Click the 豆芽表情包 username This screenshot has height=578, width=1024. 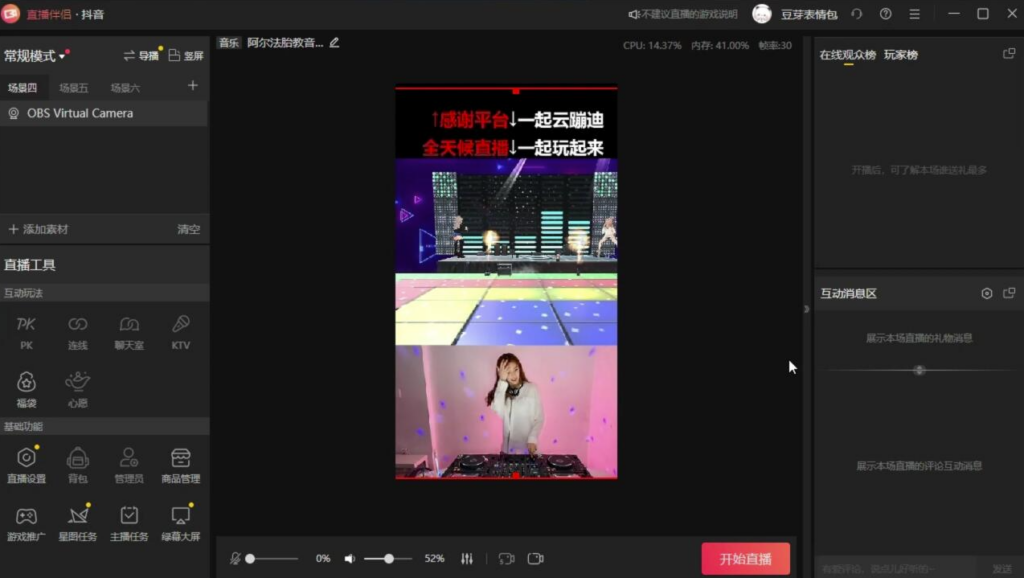point(809,14)
